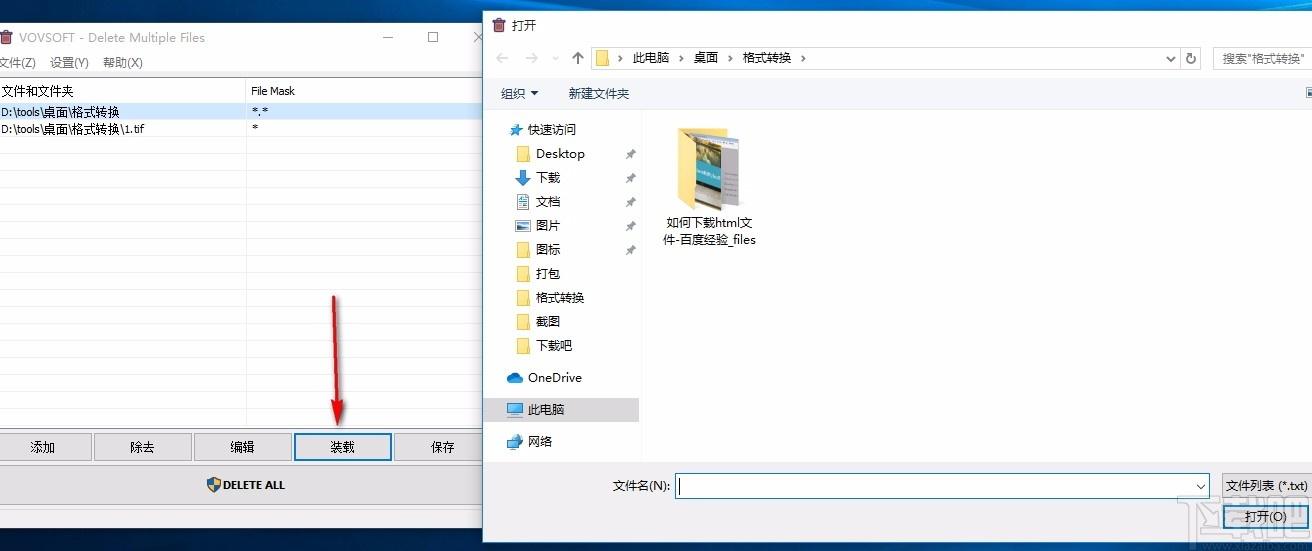Click the 装载 button
Screen dimensions: 1312x551
[342, 447]
